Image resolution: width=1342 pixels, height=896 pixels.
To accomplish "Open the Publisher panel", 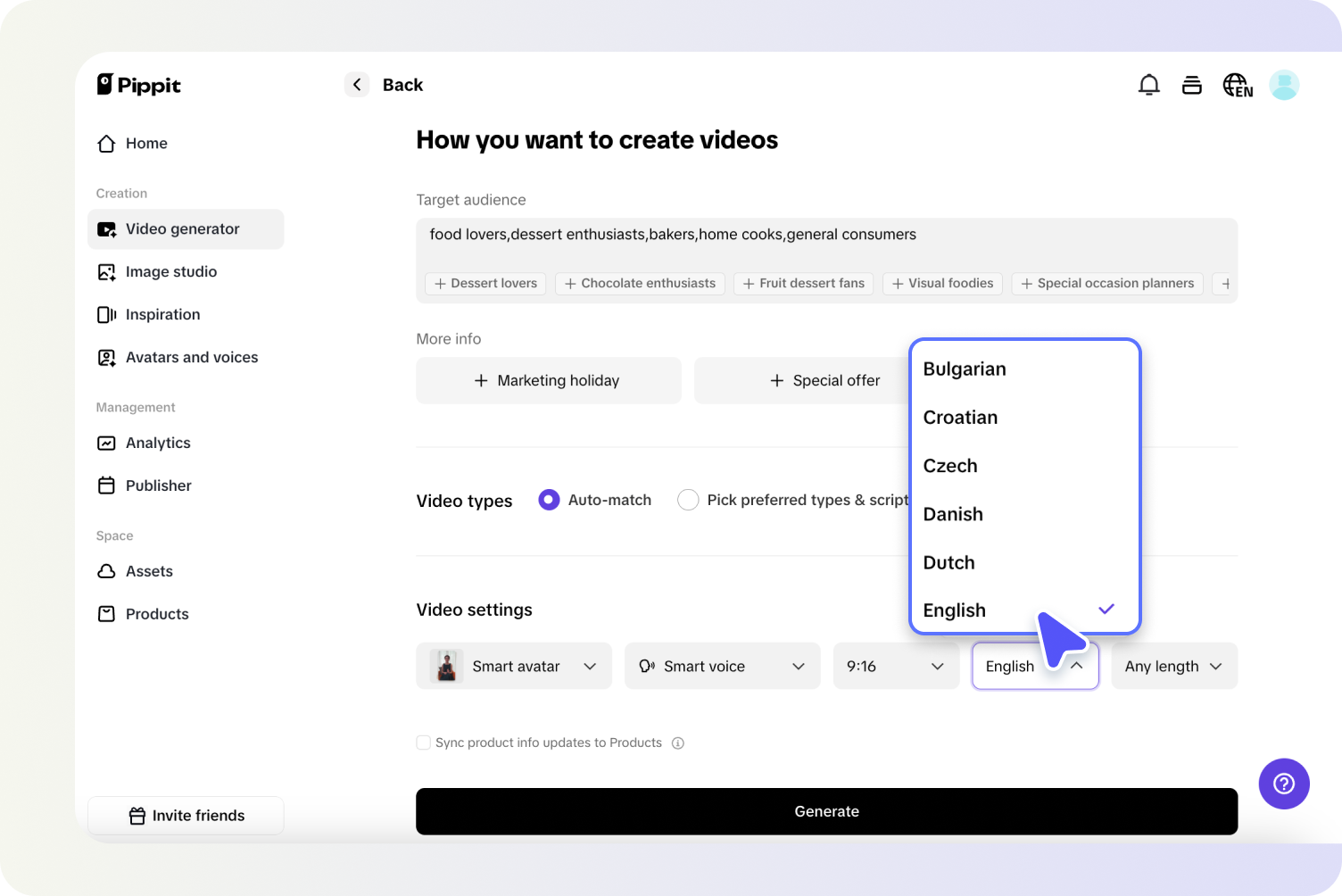I will pos(158,485).
